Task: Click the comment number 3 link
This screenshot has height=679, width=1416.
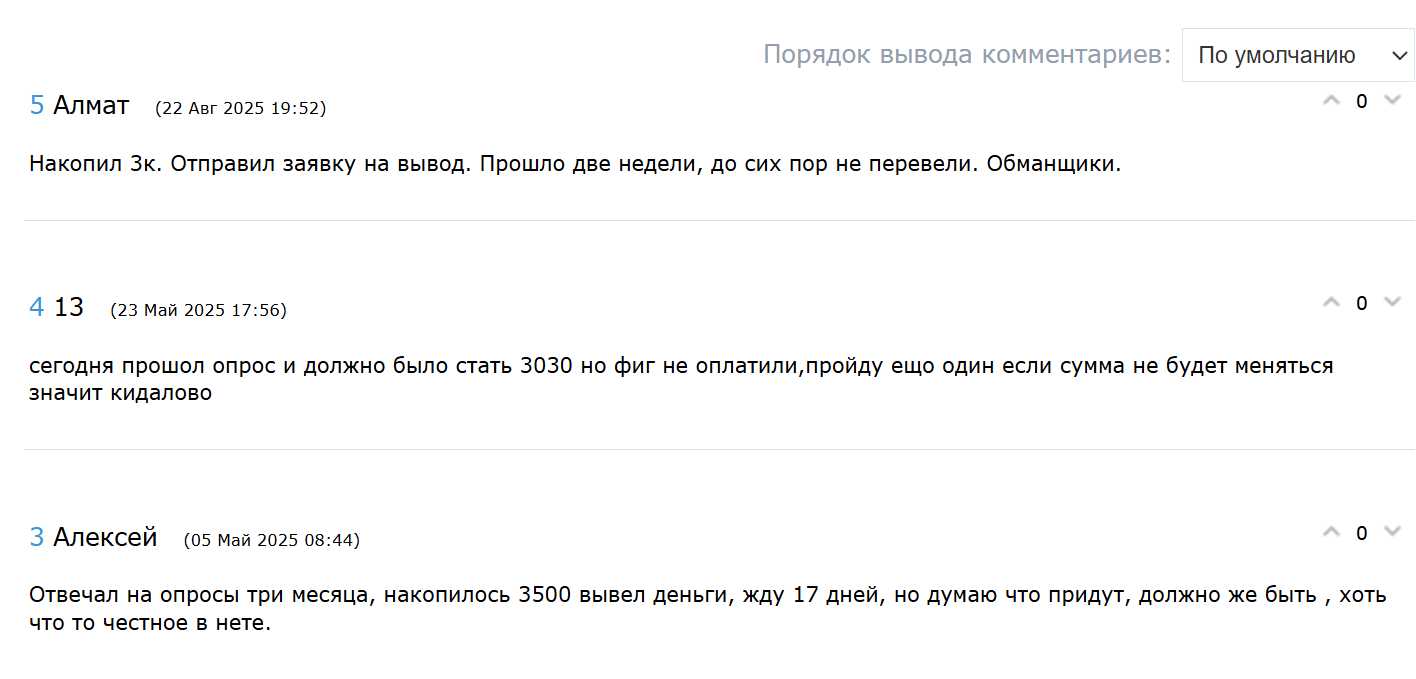Action: coord(37,537)
